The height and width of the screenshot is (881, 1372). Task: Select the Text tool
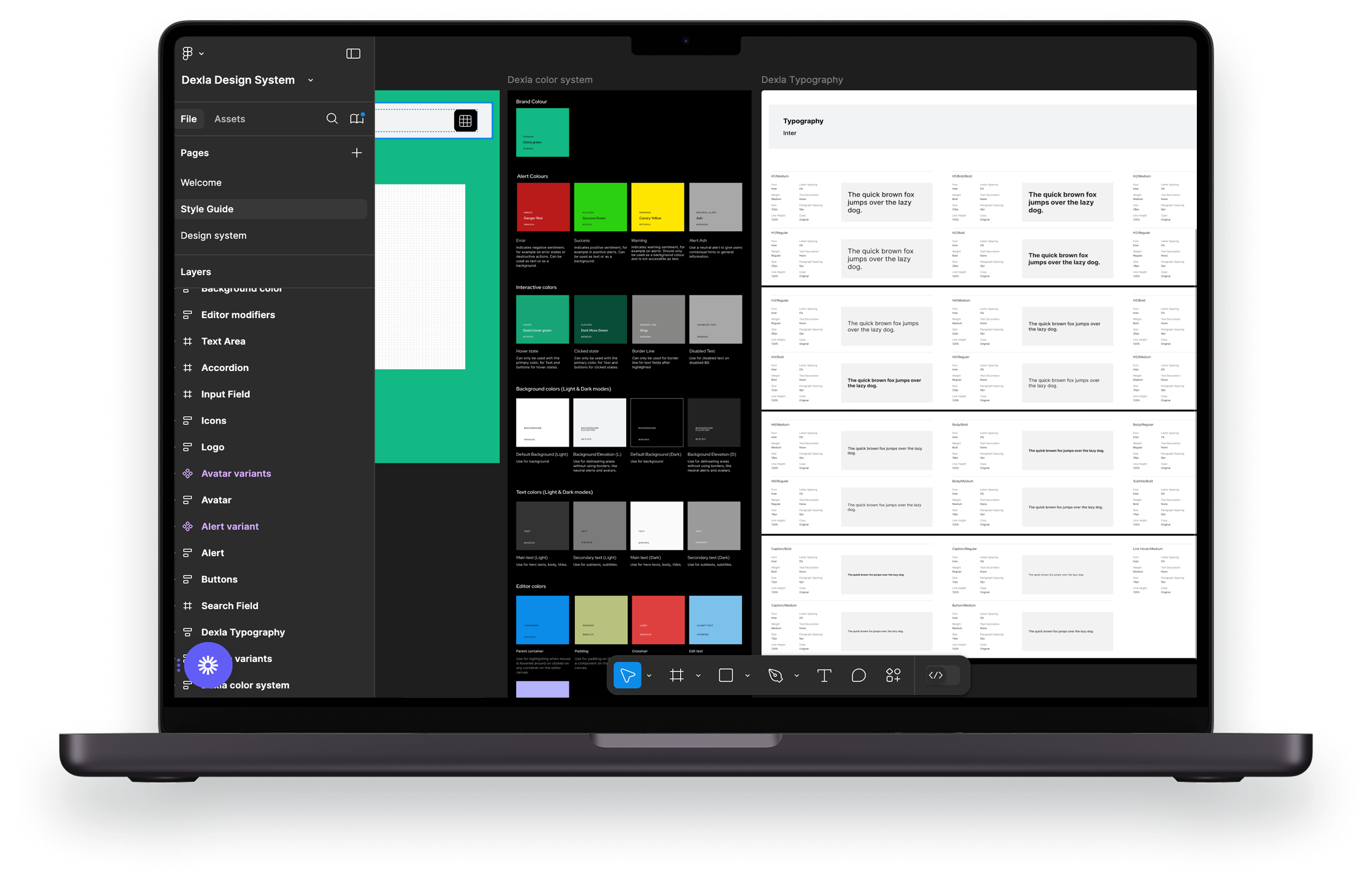(824, 675)
